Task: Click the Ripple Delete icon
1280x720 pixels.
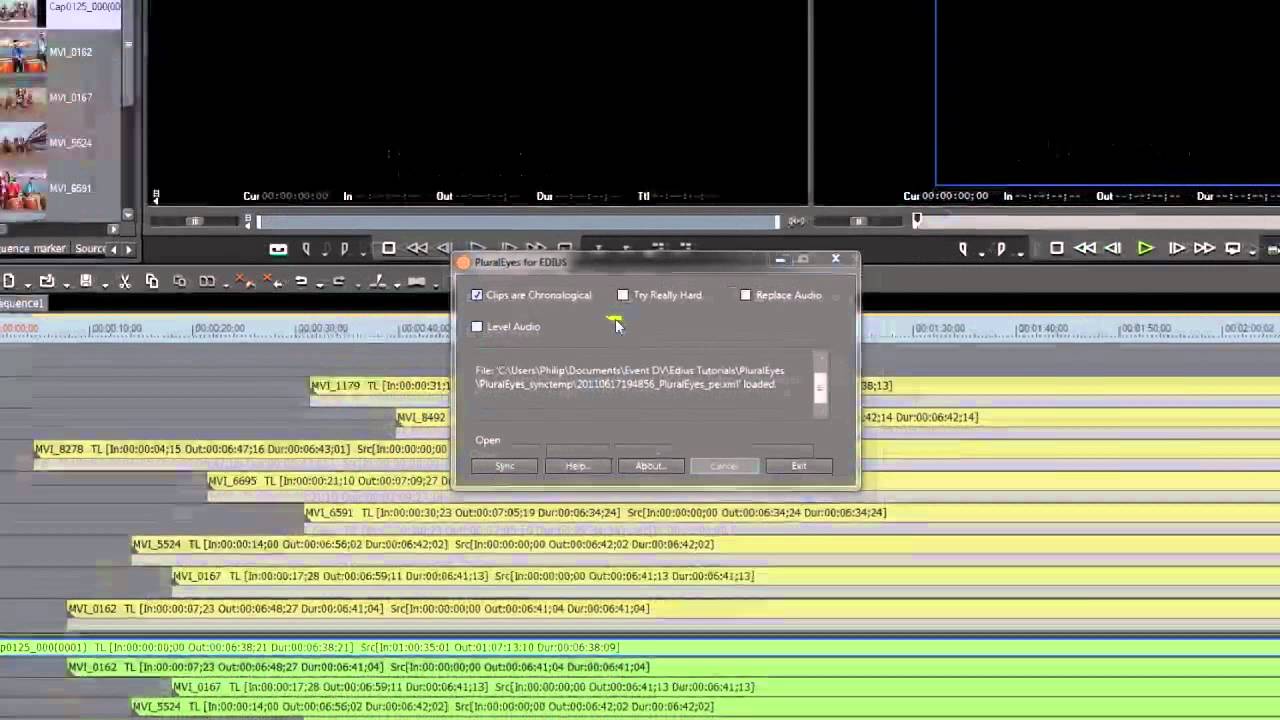Action: tap(272, 281)
